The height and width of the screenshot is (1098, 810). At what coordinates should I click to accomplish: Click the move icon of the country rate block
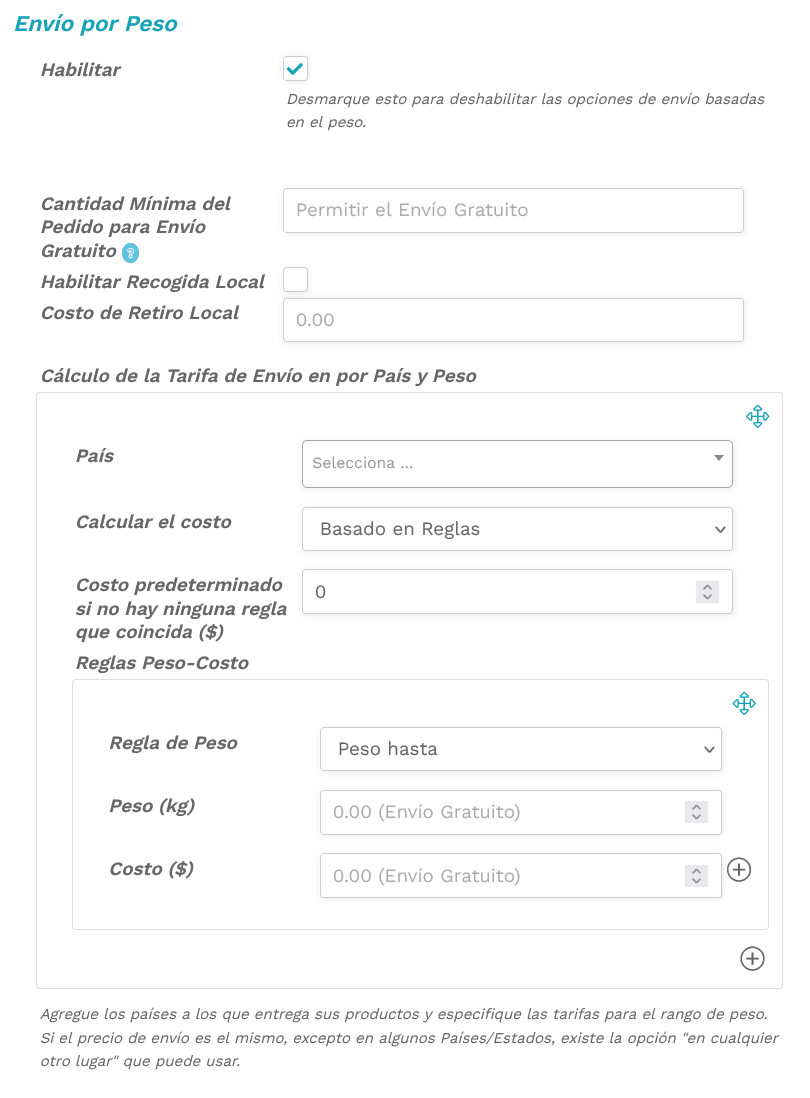click(758, 416)
